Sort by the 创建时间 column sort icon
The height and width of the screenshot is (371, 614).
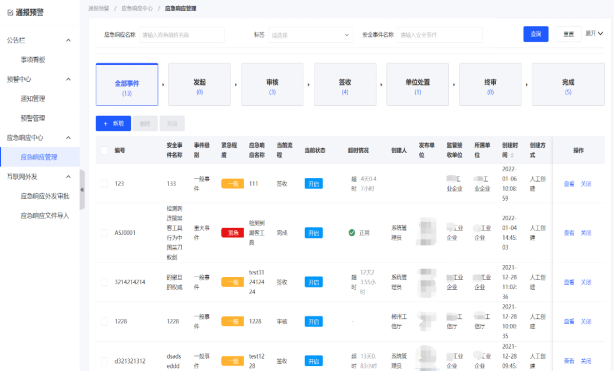[x=512, y=155]
